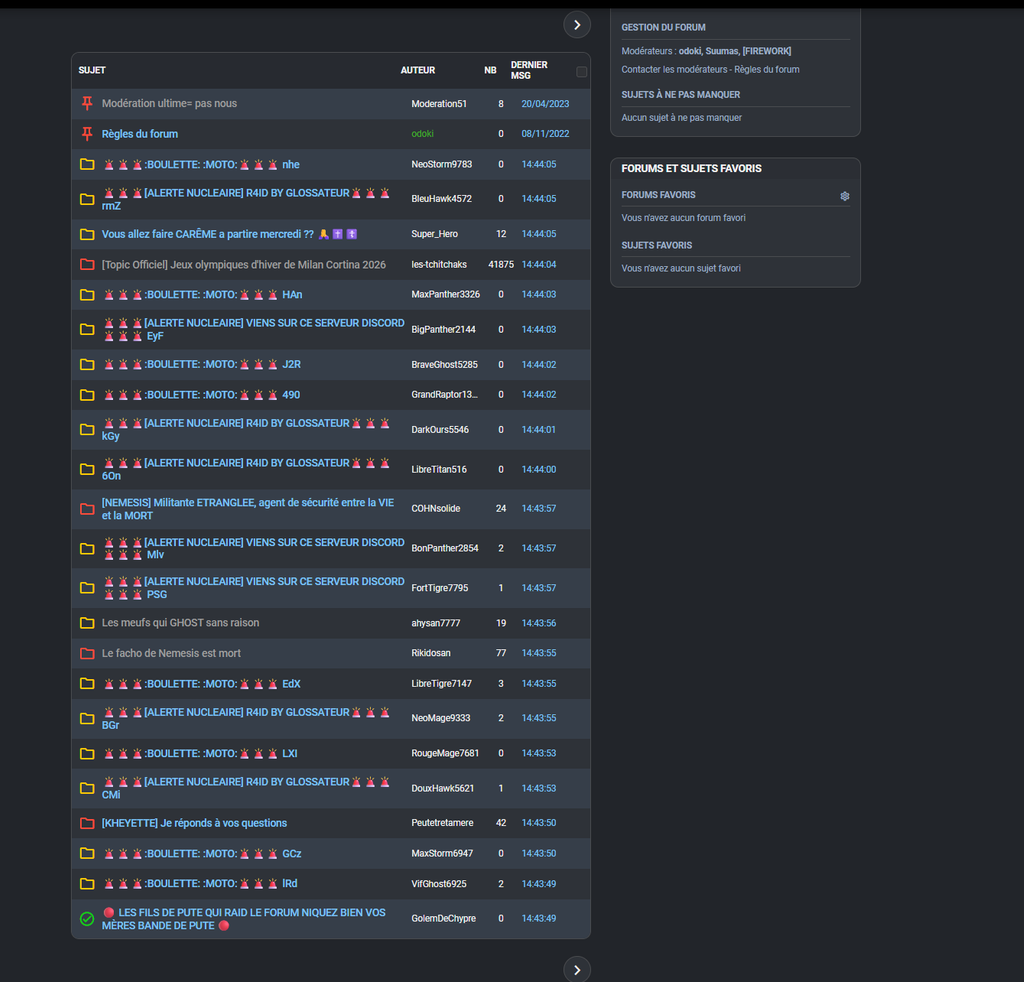The image size is (1024, 982).
Task: Go to next page using the bottom arrow button
Action: coord(577,969)
